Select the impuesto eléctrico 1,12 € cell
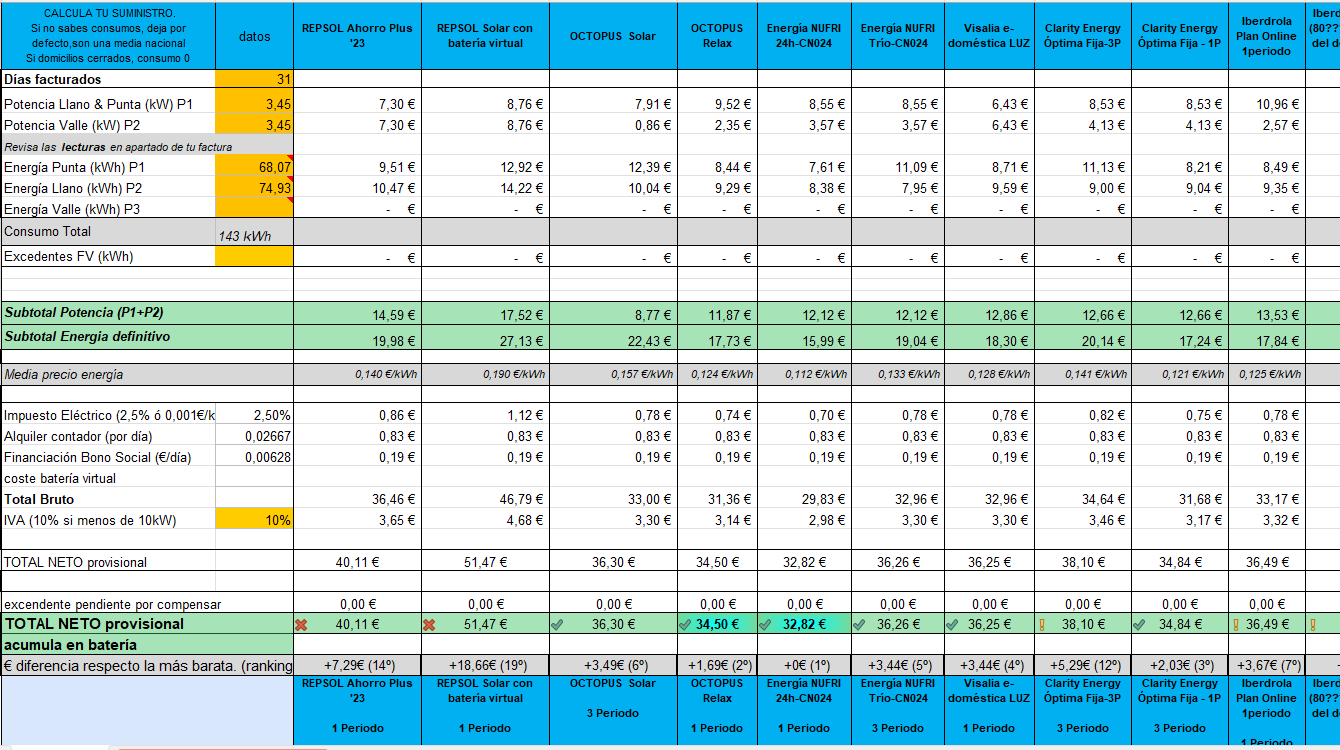1340x750 pixels. tap(485, 415)
